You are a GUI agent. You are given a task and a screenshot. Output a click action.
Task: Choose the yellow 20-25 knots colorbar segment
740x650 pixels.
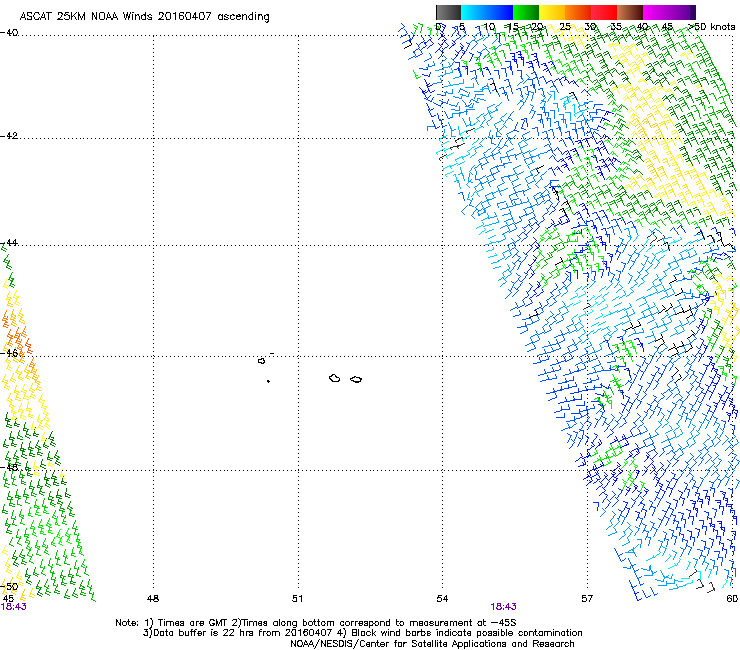[x=552, y=12]
